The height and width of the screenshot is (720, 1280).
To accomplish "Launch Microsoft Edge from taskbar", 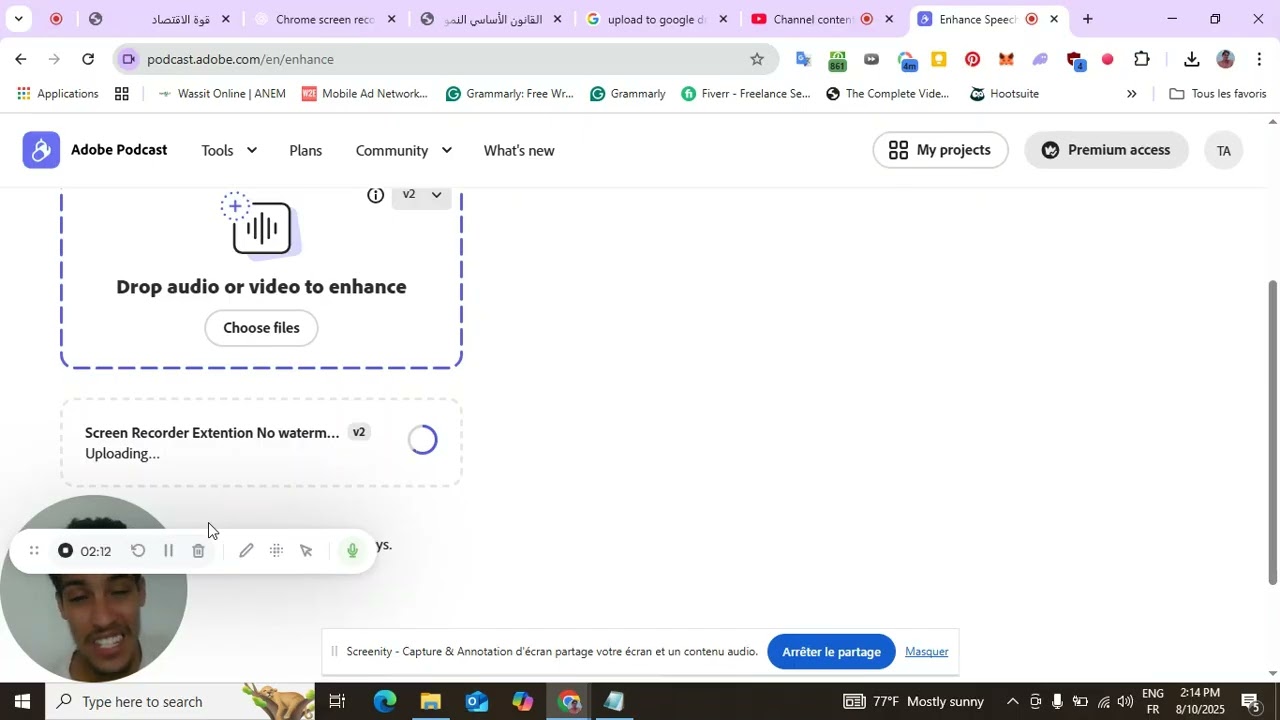I will tap(385, 701).
